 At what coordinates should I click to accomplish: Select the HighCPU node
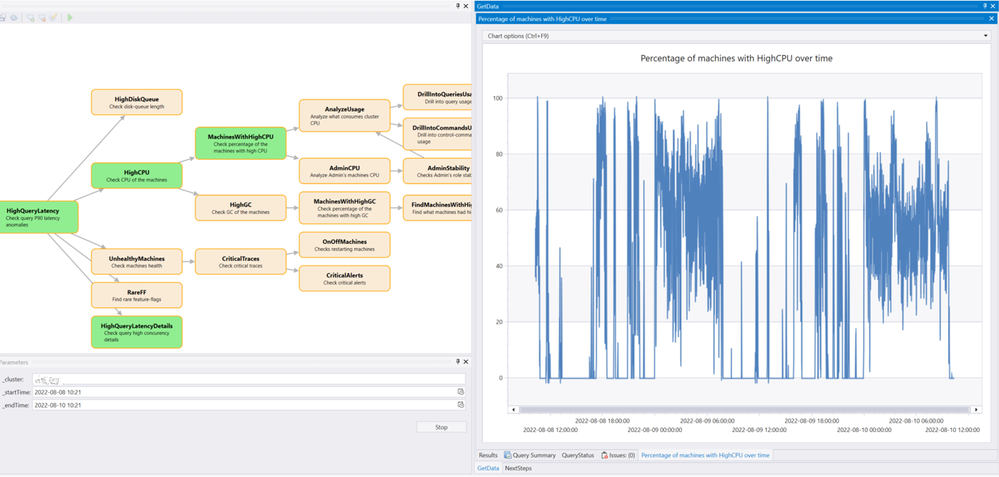[137, 176]
